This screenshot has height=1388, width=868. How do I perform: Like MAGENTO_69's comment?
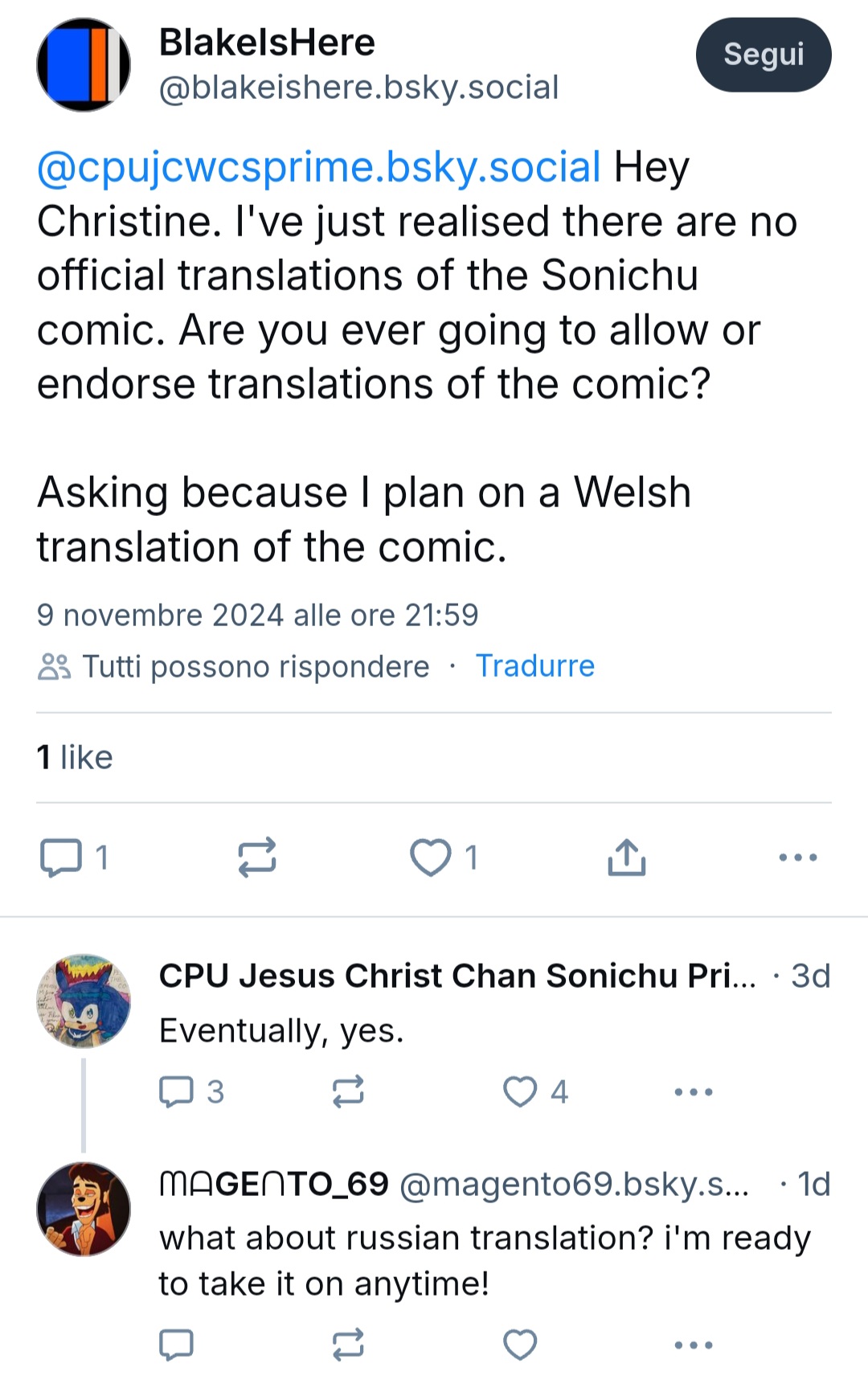pos(520,1345)
